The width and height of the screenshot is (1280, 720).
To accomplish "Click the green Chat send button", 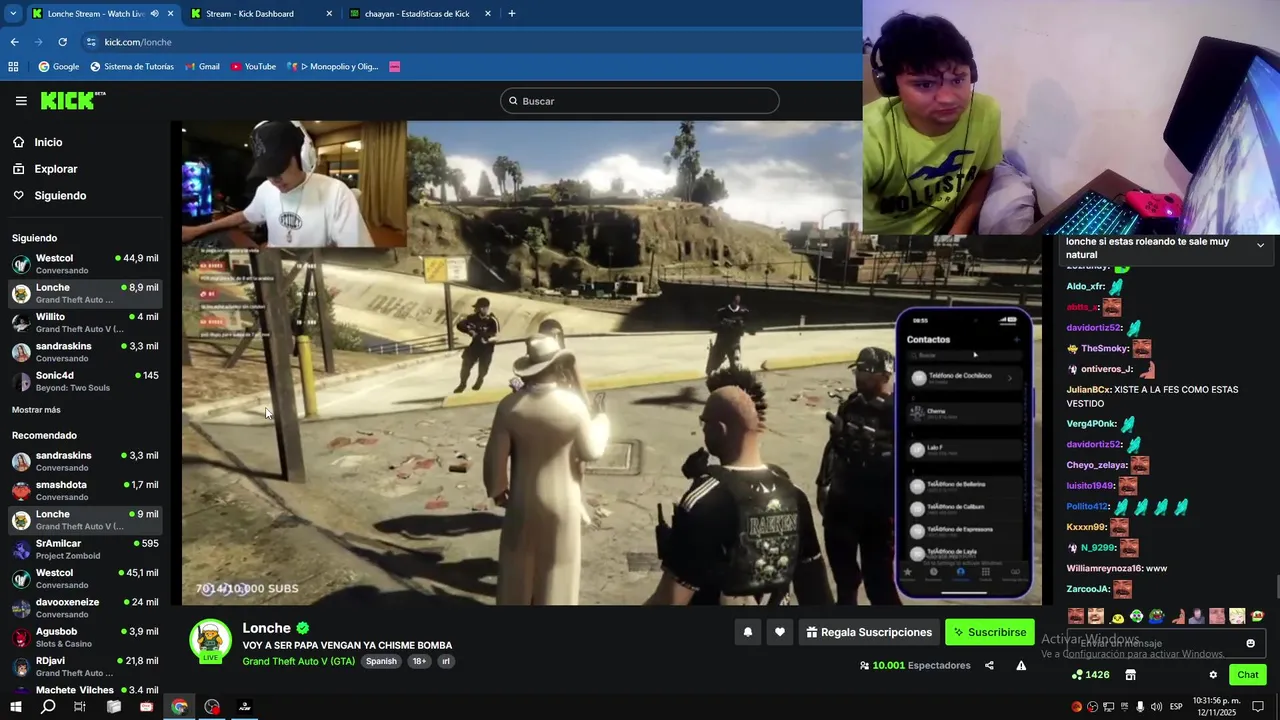I will point(1247,675).
